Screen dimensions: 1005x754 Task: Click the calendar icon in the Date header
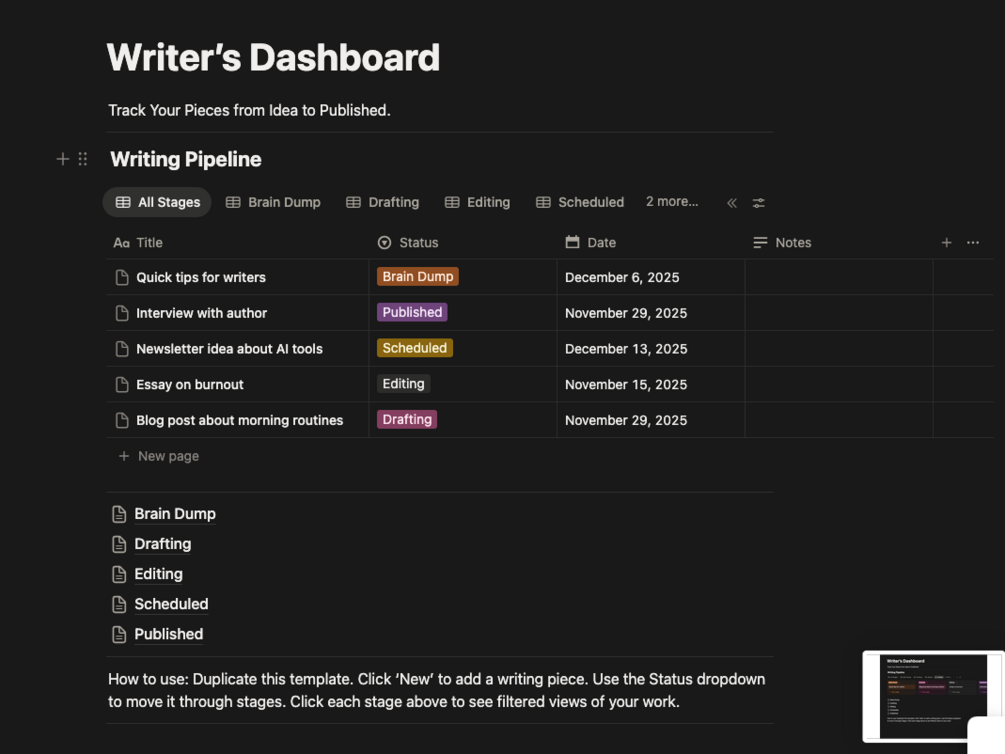point(572,242)
